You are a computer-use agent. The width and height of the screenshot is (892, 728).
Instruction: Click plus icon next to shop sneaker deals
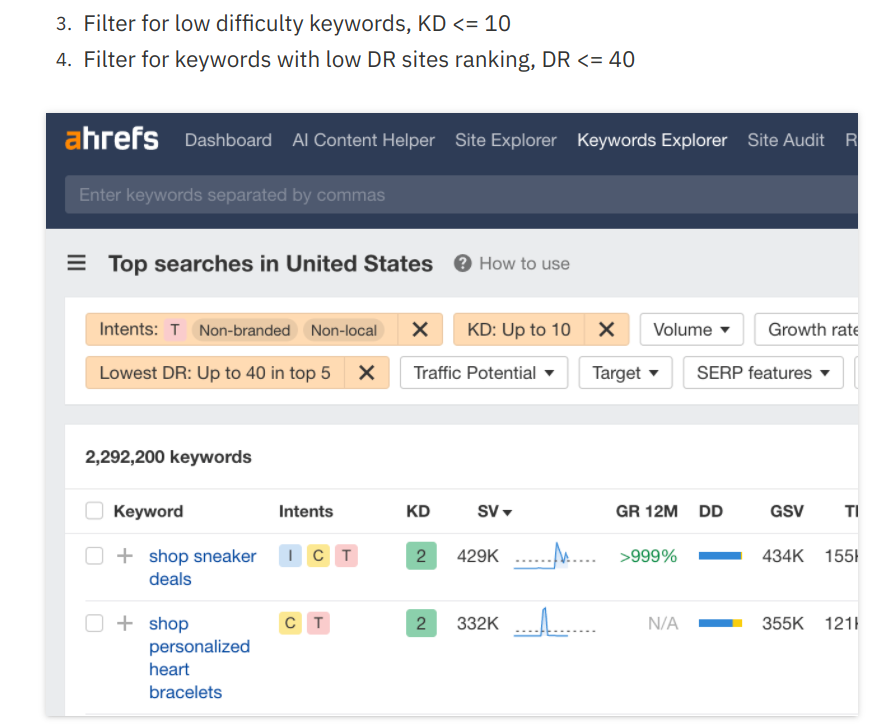(125, 556)
